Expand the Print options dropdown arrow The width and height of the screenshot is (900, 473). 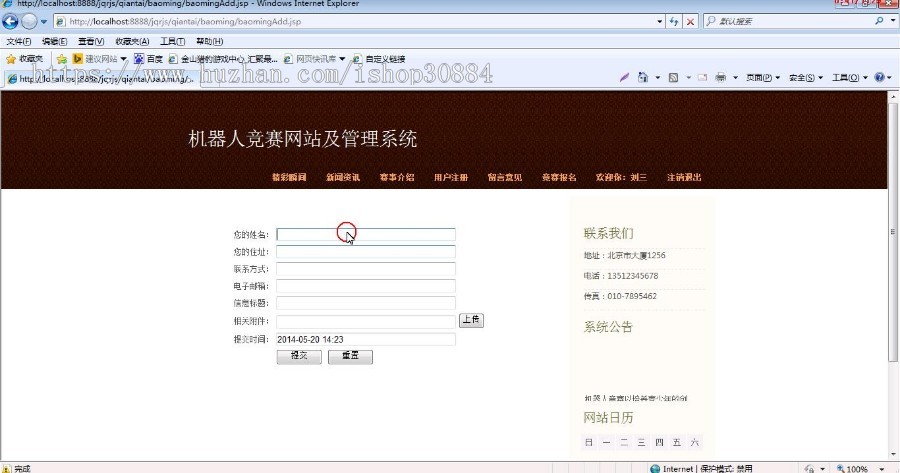click(x=735, y=77)
